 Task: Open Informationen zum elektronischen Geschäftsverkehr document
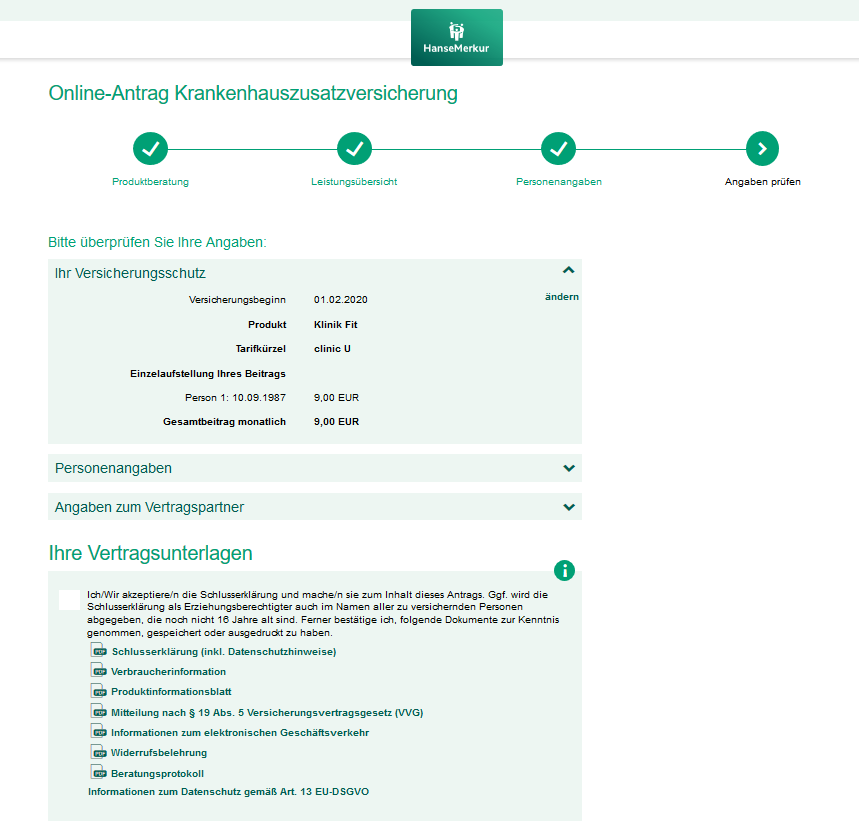[x=239, y=732]
